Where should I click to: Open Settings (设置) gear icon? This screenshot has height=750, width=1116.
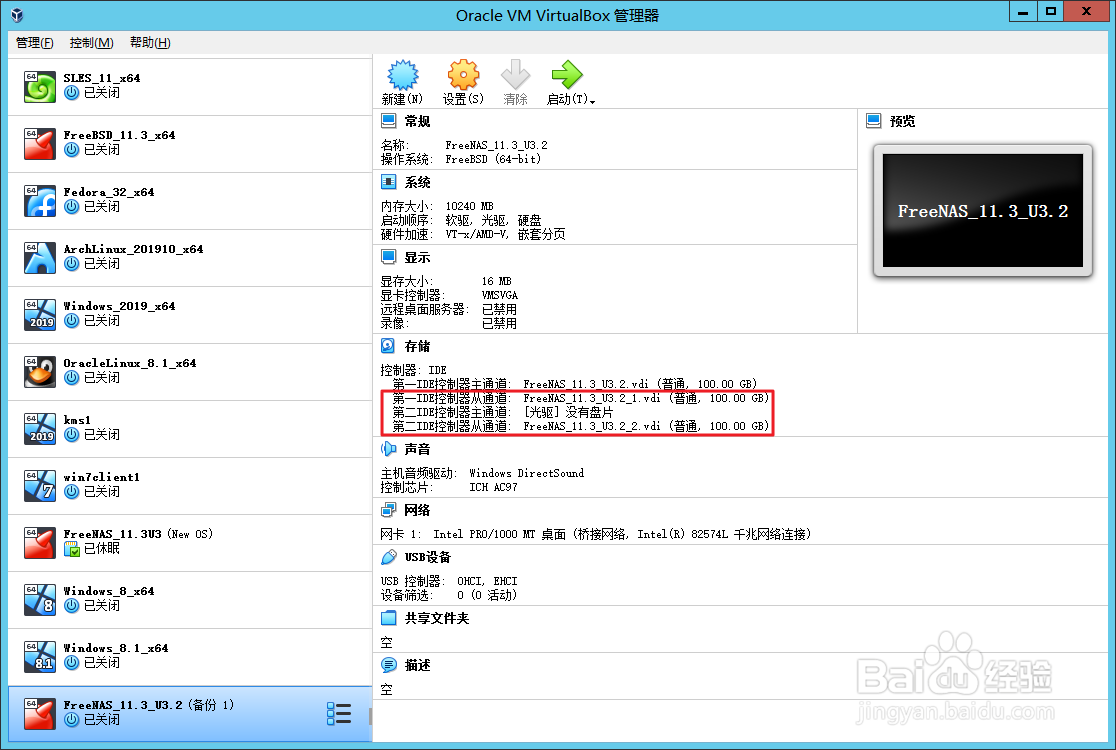(x=463, y=74)
